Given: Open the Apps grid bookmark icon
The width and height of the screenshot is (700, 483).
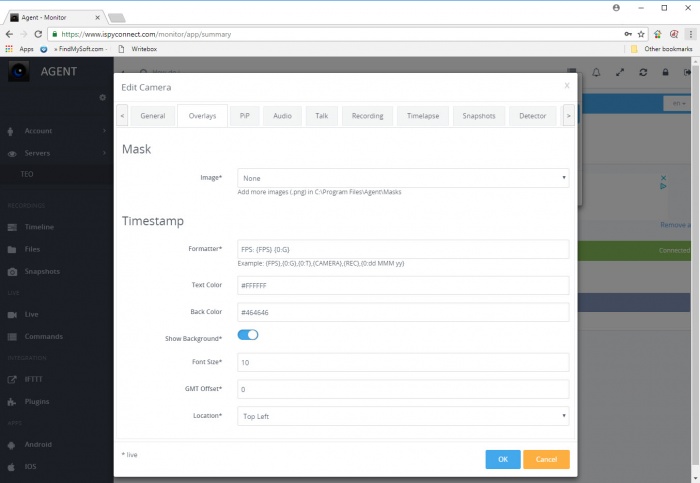Looking at the screenshot, I should 9,49.
